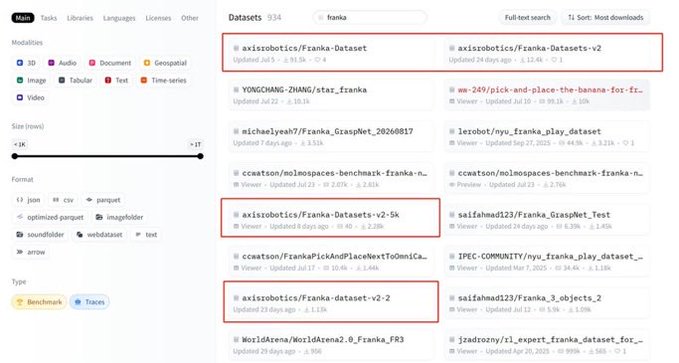Open axisrobotics/Franka-Datasets-v2-5k

coord(330,220)
